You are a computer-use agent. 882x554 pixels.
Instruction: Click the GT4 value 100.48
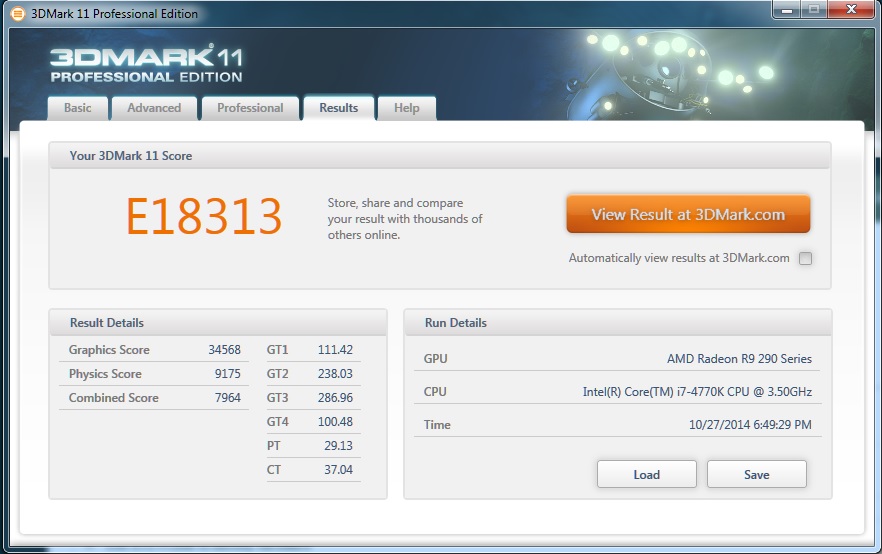(x=335, y=422)
